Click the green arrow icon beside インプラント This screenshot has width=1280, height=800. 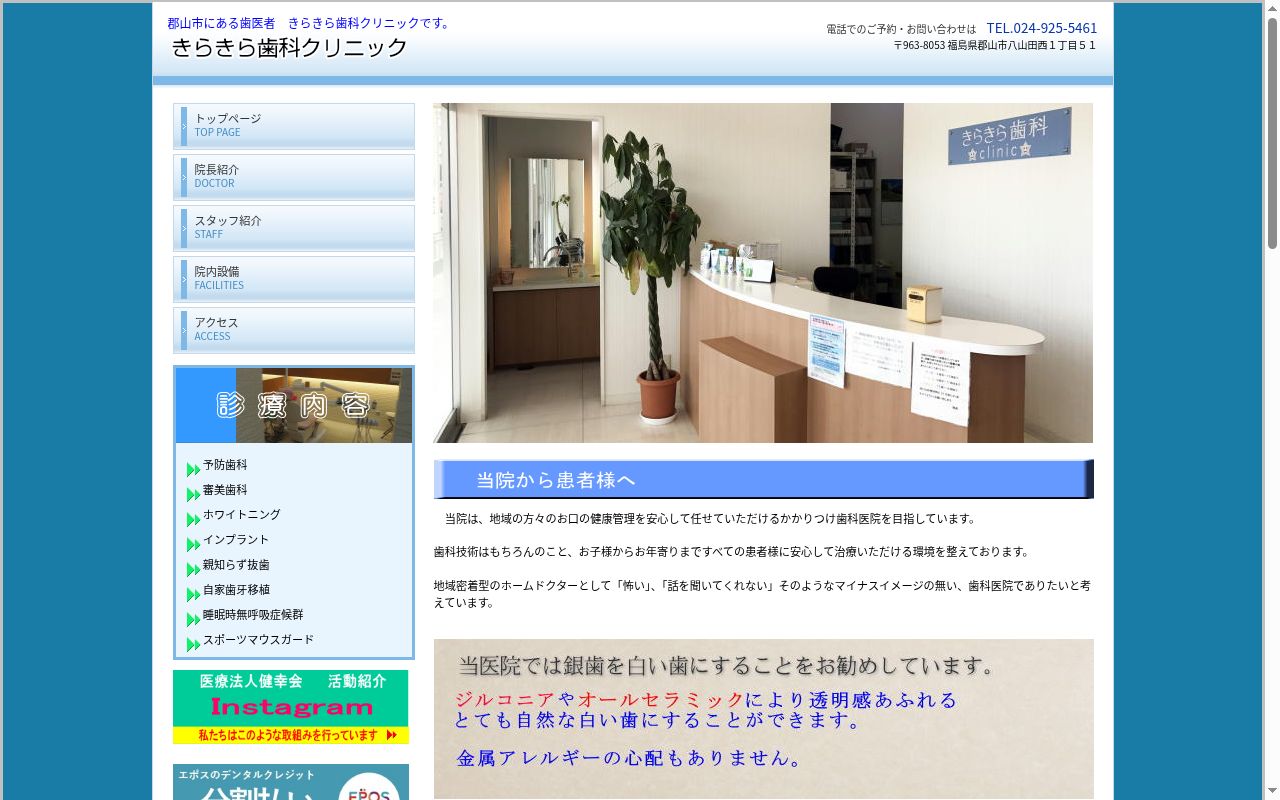(x=193, y=545)
